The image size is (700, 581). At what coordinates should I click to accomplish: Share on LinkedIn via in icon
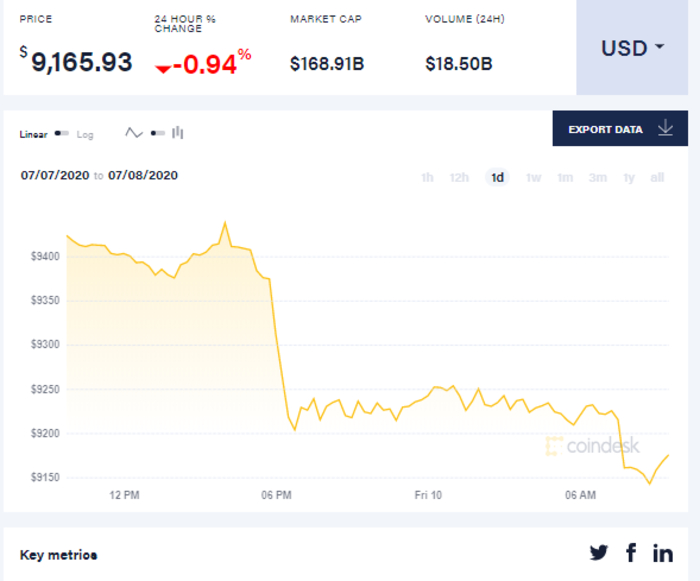(663, 552)
